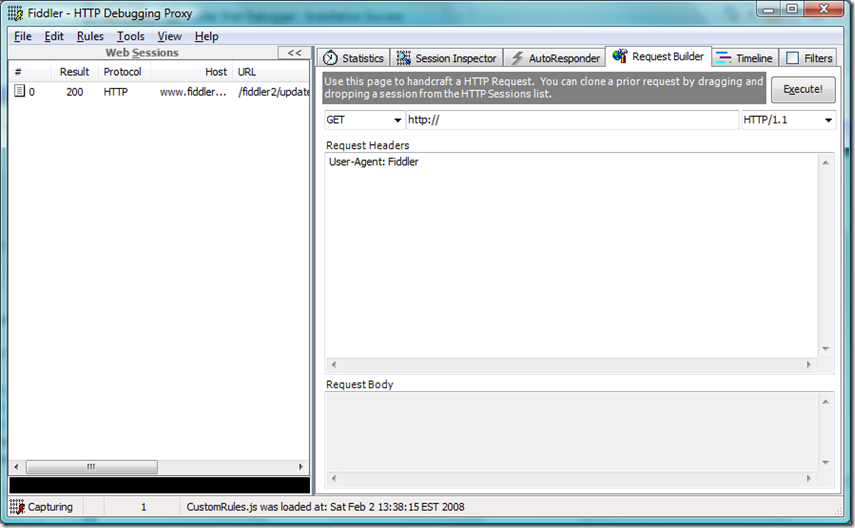The image size is (855, 528).
Task: Click Request Body scrollbar up arrow
Action: [x=826, y=401]
